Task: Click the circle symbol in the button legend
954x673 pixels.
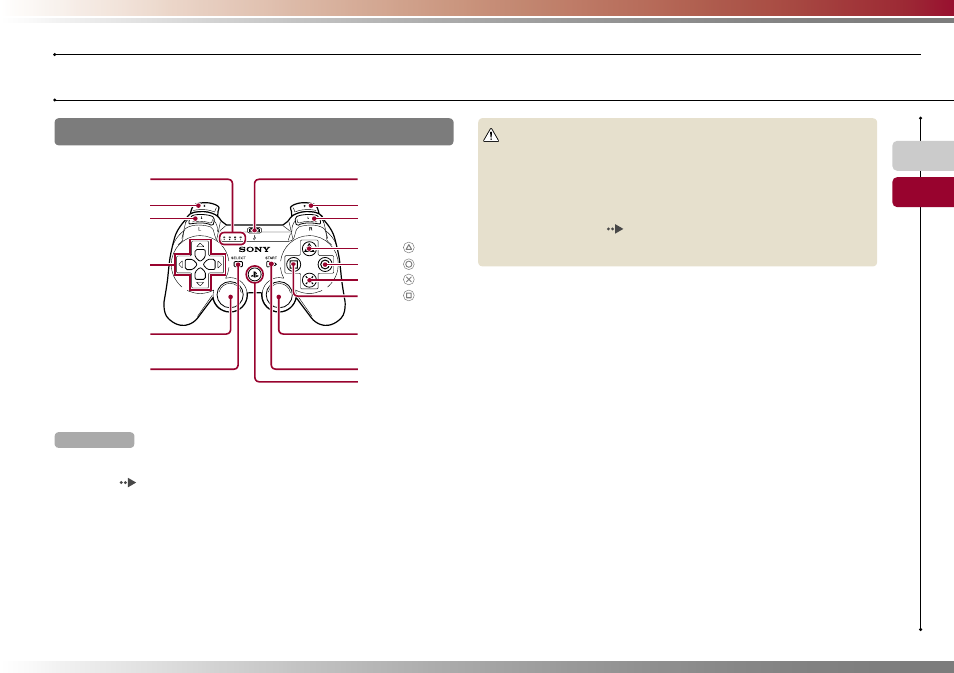Action: pyautogui.click(x=409, y=264)
